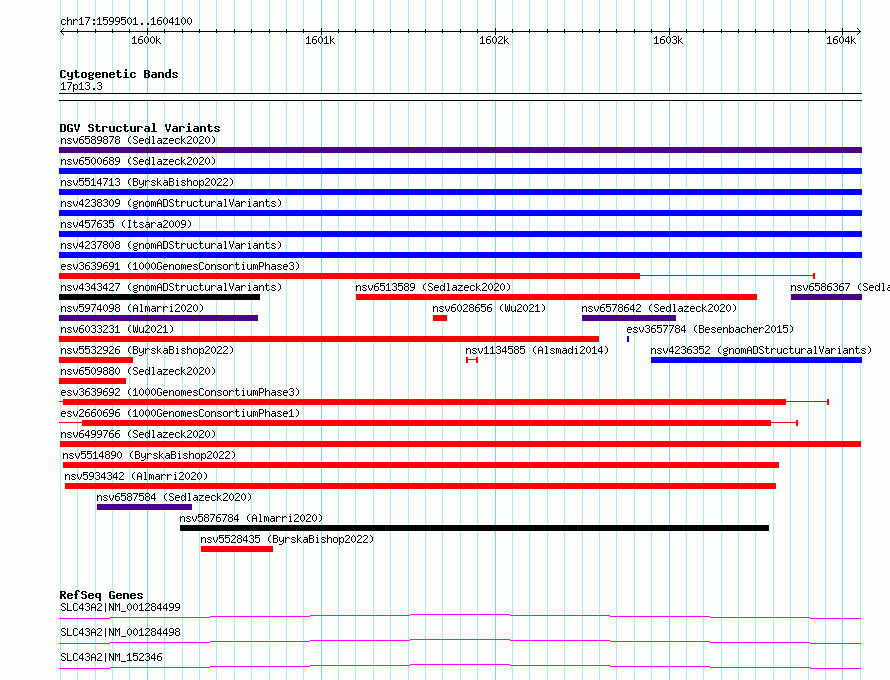Click the DGV Structural Variants track title
Screen dimensions: 890x680
click(x=140, y=128)
